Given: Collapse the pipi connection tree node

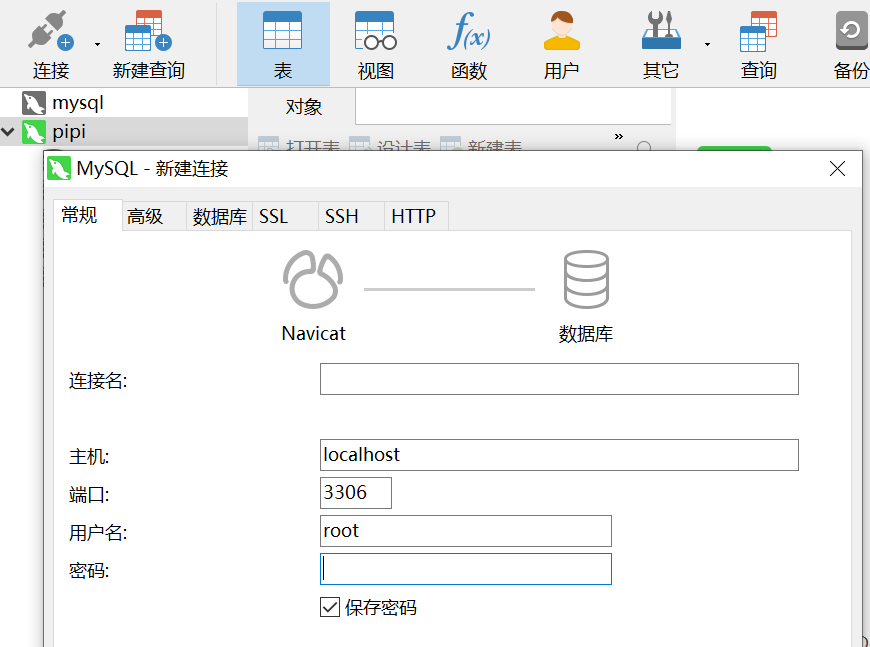Looking at the screenshot, I should click(8, 132).
